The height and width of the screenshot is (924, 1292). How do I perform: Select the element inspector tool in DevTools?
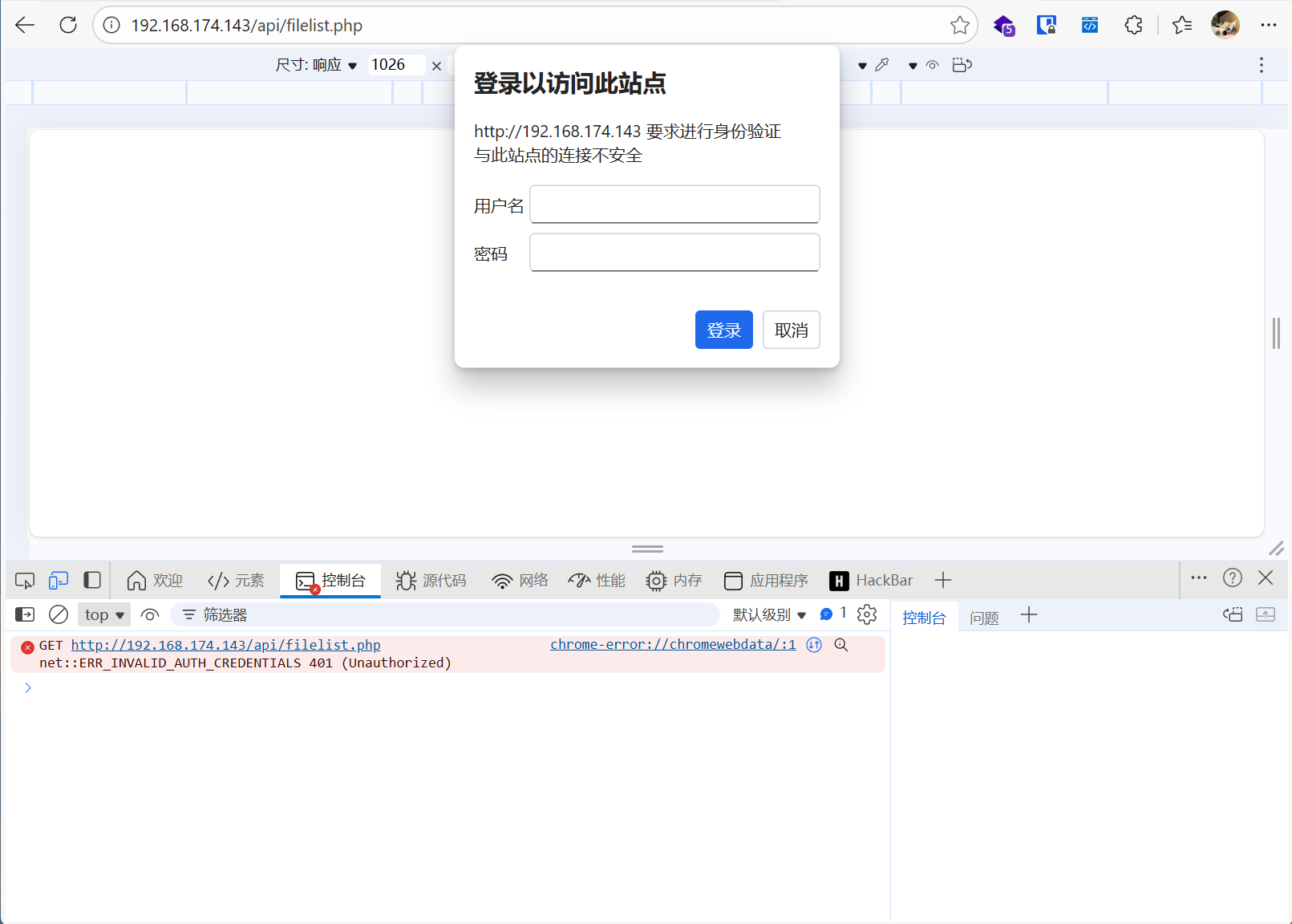pos(24,579)
